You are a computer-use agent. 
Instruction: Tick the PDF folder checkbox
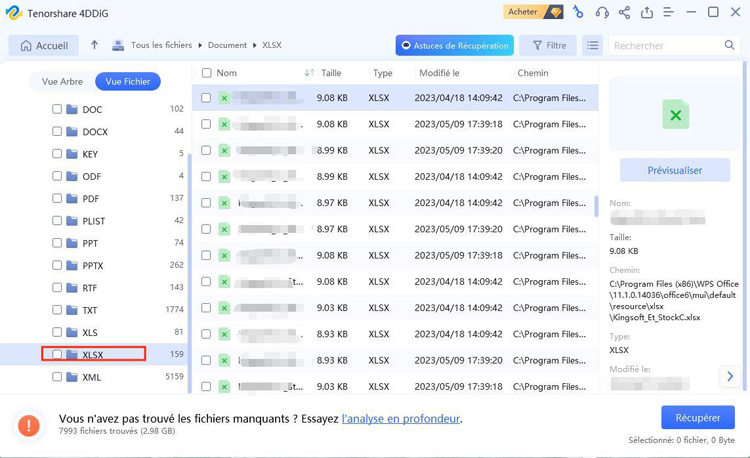(x=57, y=198)
